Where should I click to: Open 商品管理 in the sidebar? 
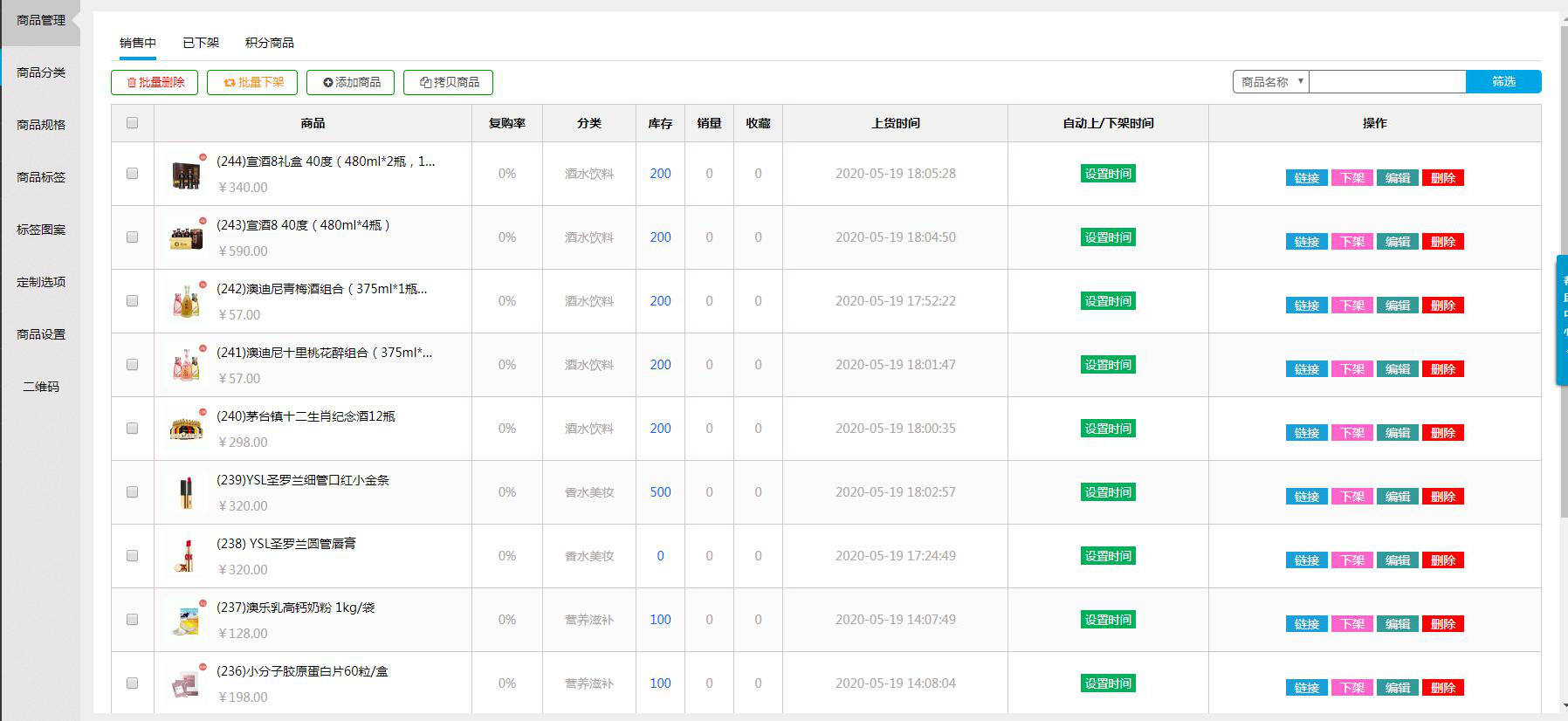[x=41, y=20]
